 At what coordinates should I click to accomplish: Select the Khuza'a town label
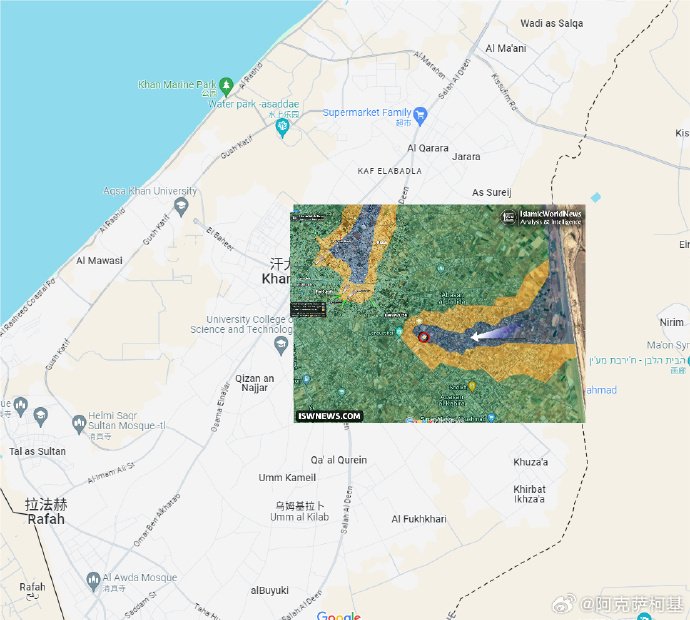pos(530,462)
